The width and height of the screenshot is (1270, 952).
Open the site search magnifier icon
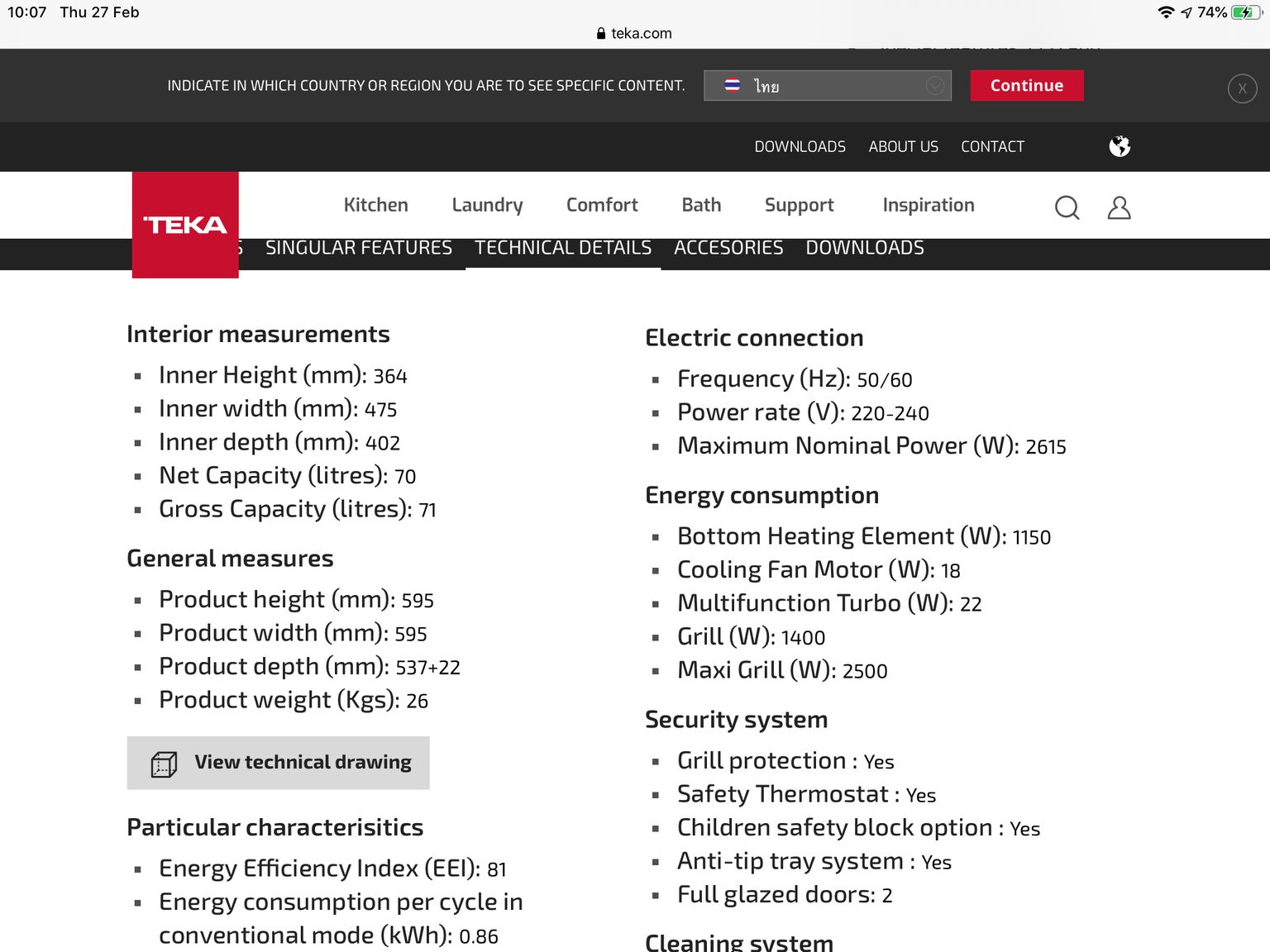coord(1067,207)
